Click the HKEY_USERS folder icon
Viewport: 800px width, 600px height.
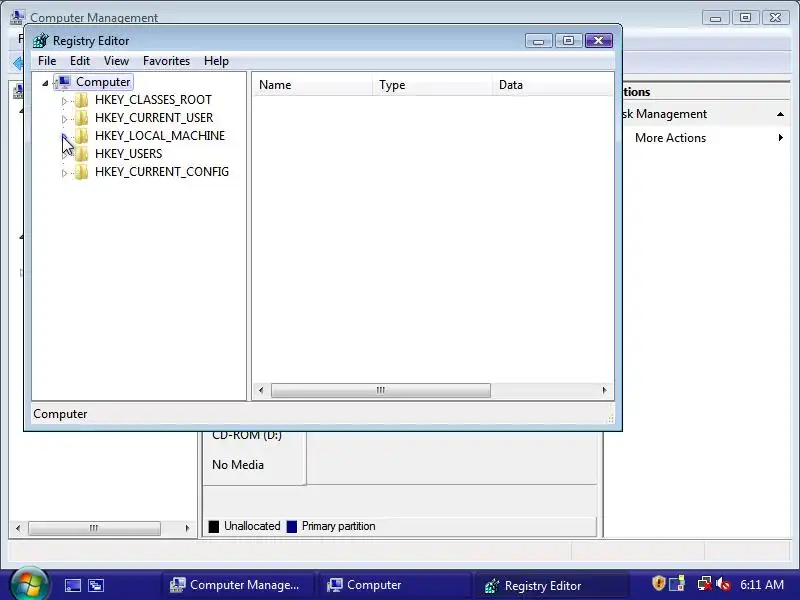click(x=82, y=154)
